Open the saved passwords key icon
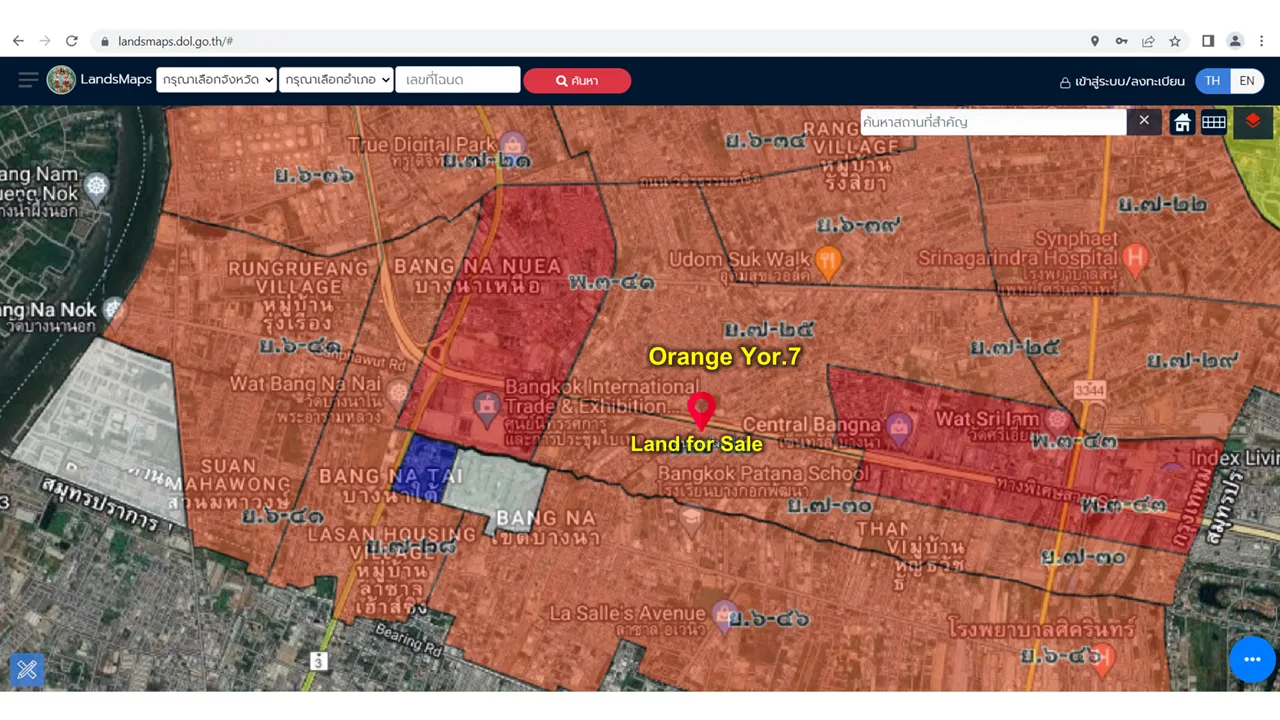Viewport: 1280px width, 720px height. [x=1121, y=41]
